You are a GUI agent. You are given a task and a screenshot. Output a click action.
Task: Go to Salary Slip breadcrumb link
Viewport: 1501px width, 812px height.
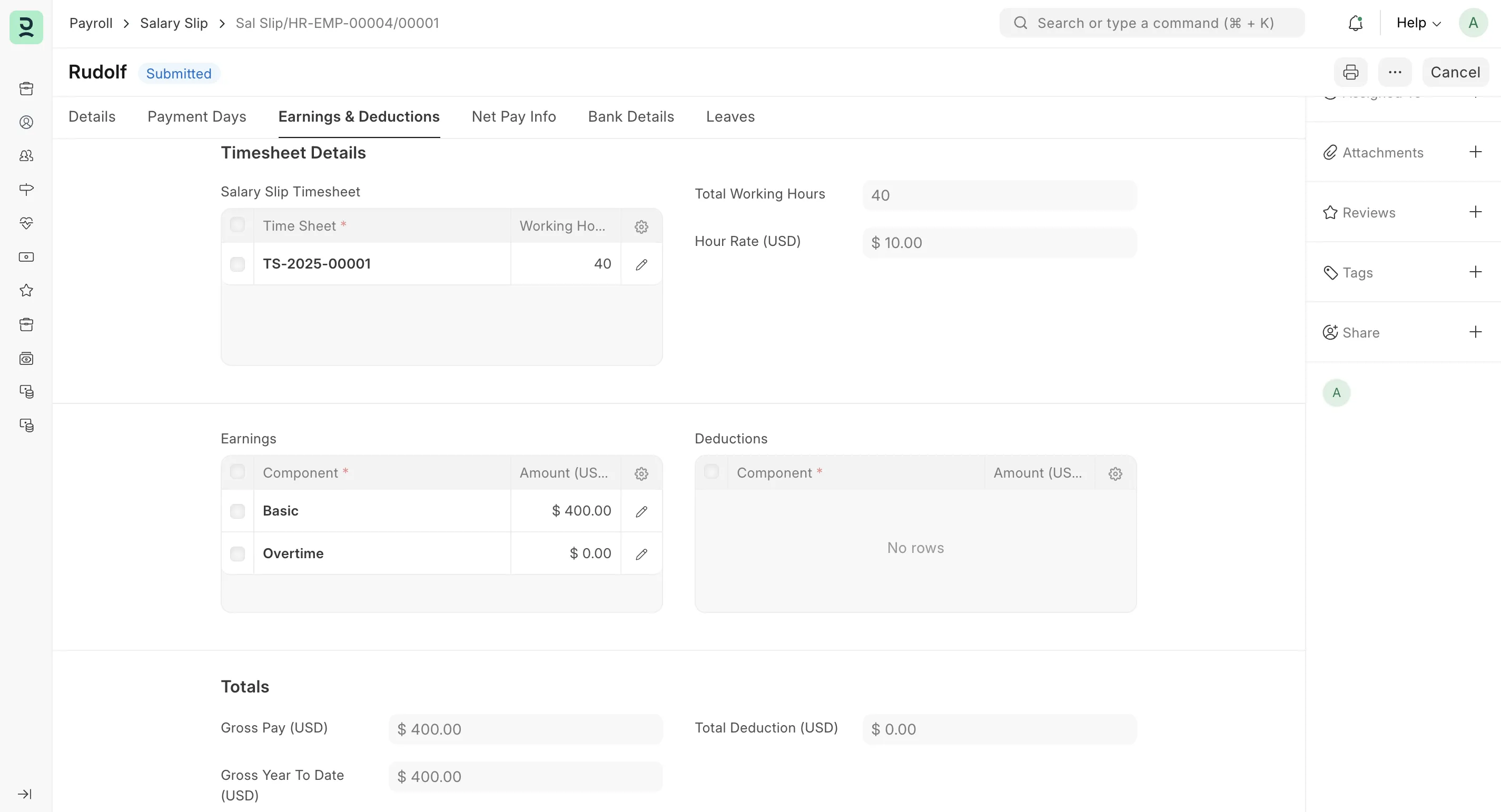pyautogui.click(x=174, y=23)
